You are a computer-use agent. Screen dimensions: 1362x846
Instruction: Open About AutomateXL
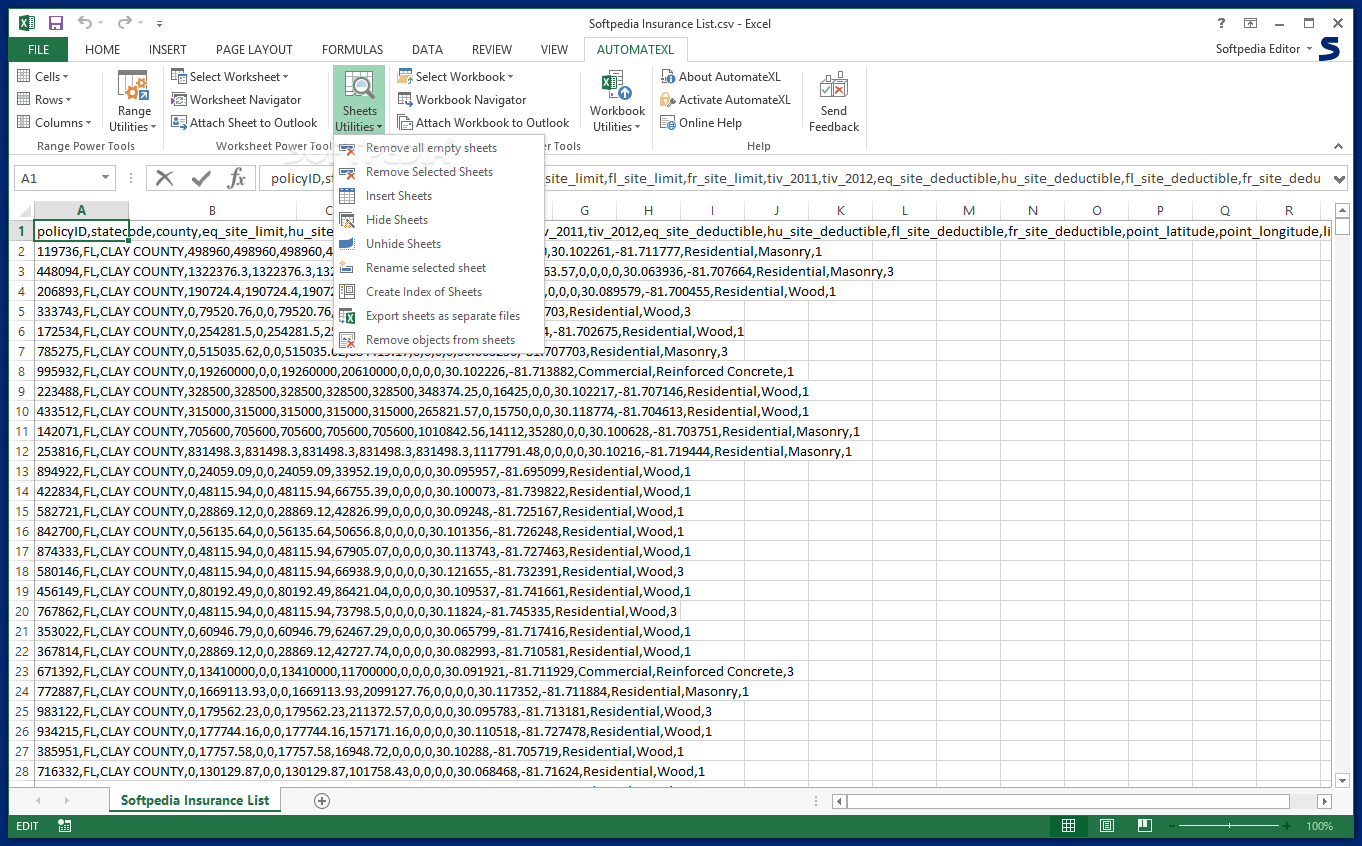pyautogui.click(x=720, y=77)
